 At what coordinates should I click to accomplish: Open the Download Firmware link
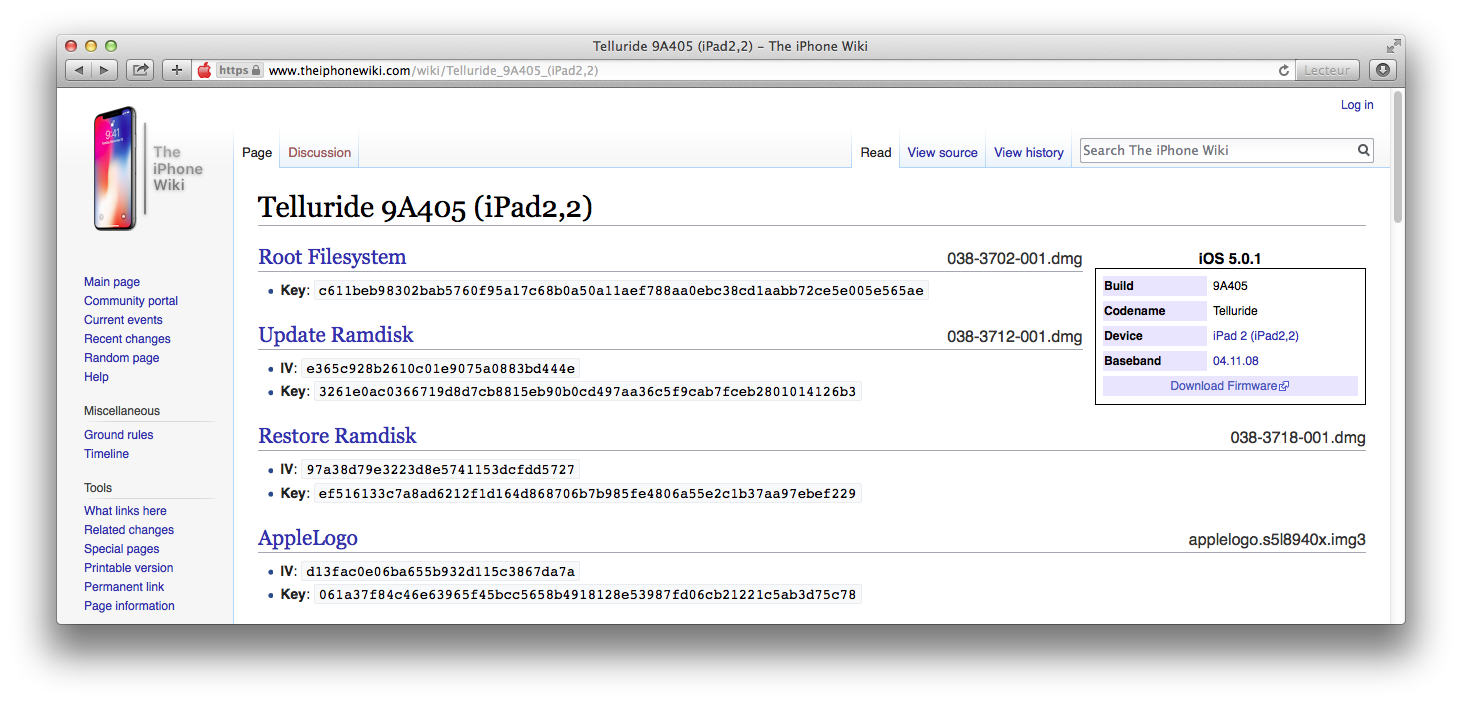point(1229,386)
